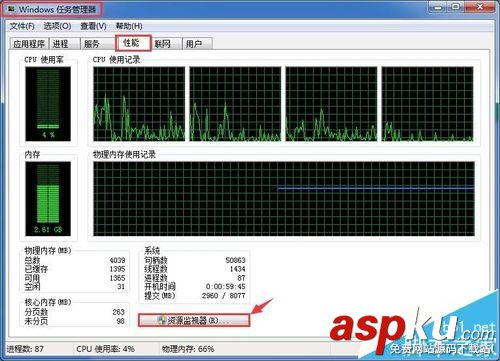Click the fourth CPU history graph
This screenshot has width=500, height=361.
pyautogui.click(x=427, y=104)
